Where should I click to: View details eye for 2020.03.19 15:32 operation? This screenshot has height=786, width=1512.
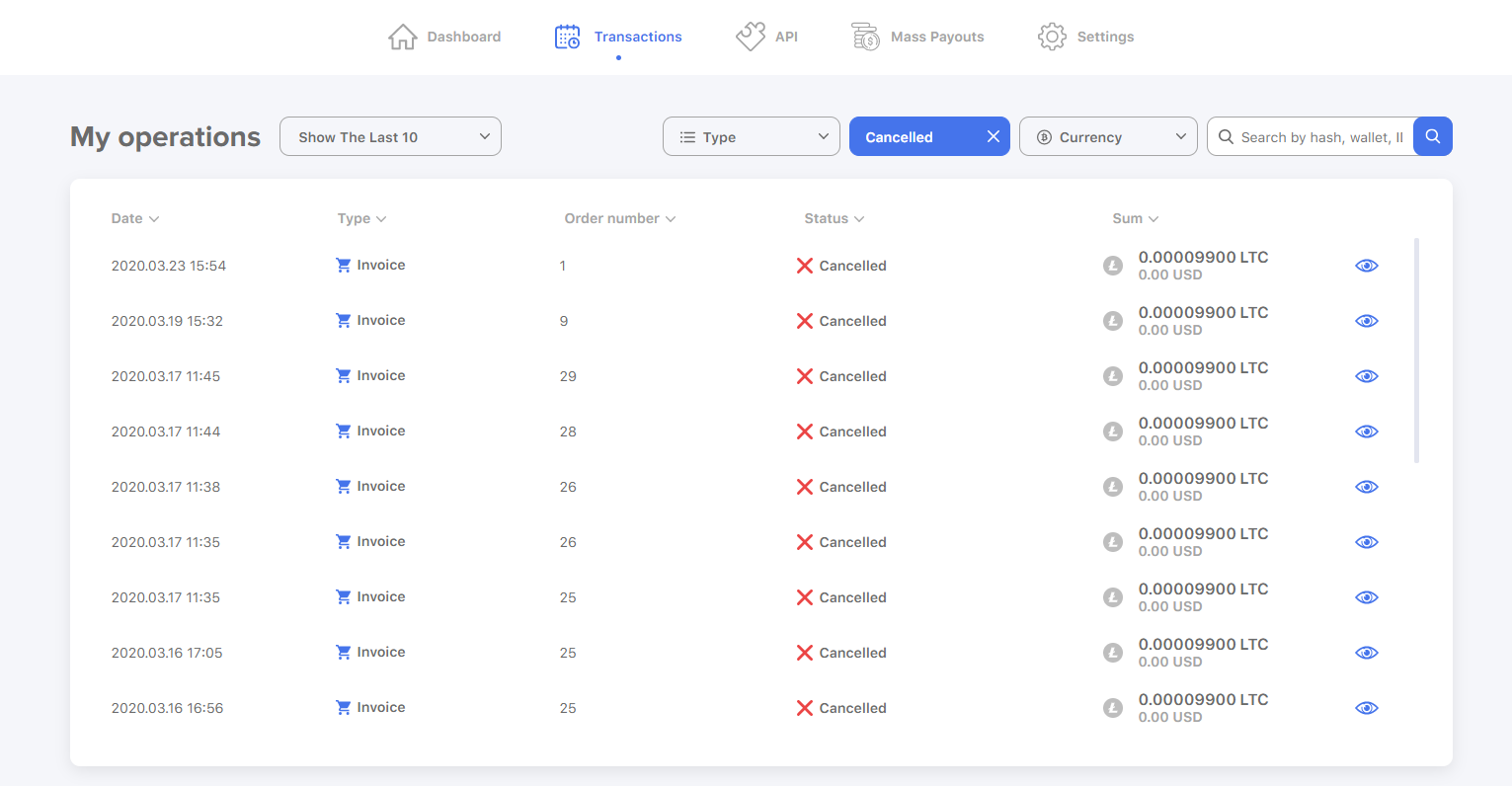point(1367,321)
